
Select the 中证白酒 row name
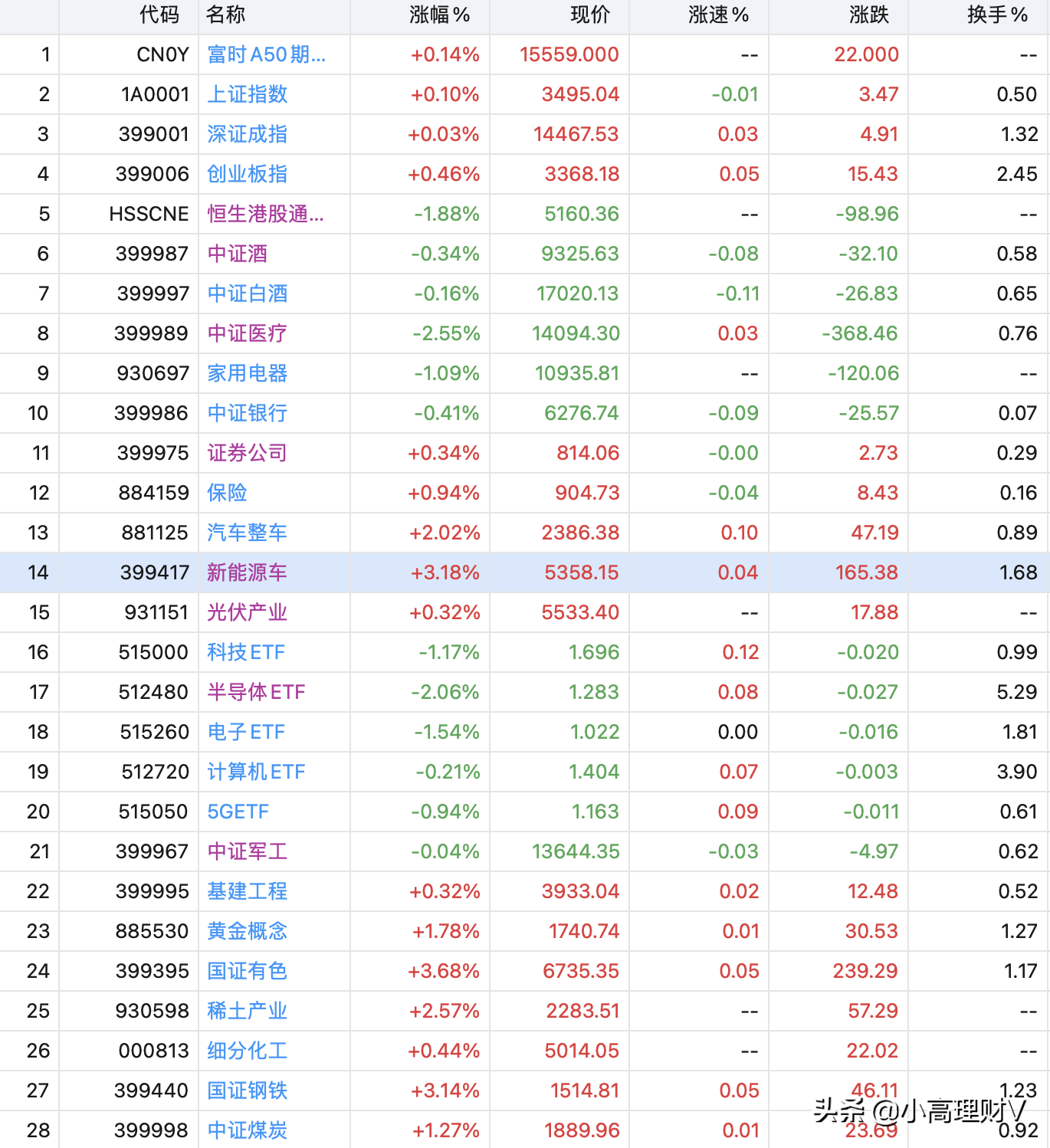247,294
